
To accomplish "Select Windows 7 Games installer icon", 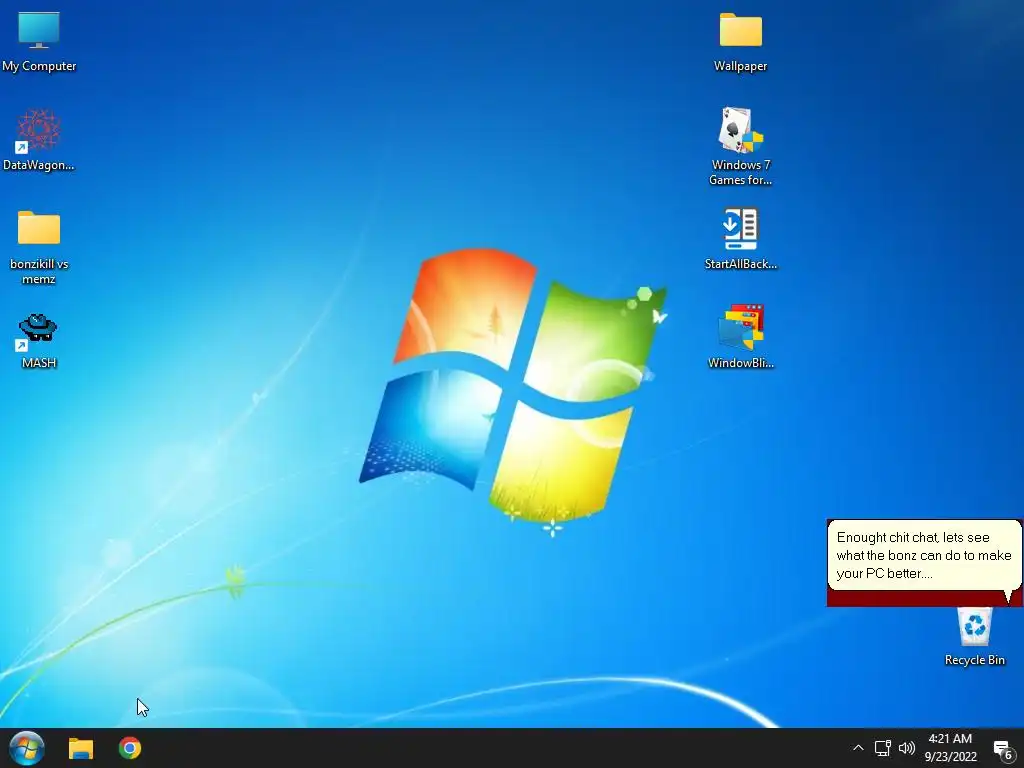I will pos(741,130).
